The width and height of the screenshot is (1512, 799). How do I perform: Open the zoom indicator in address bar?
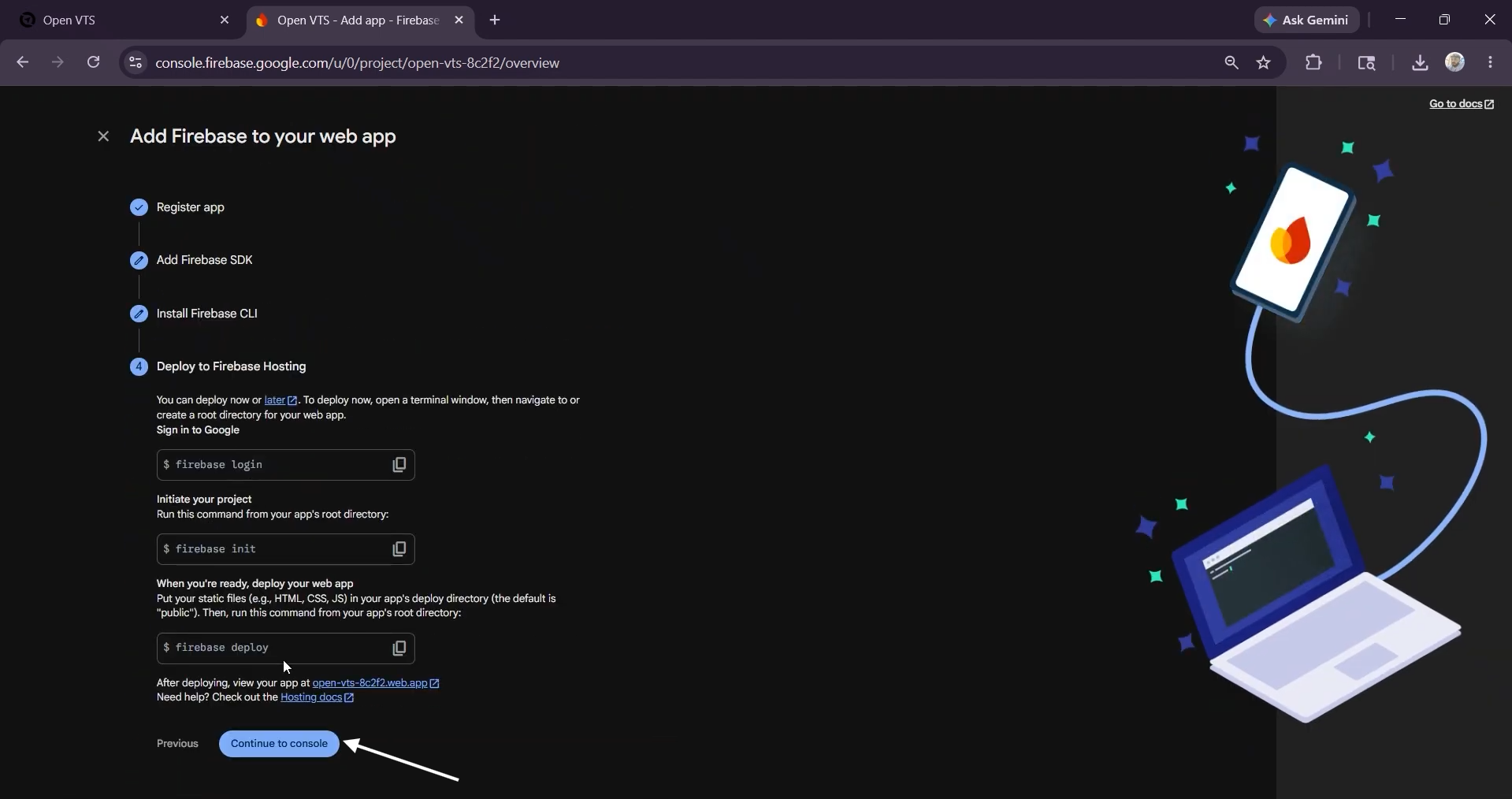pos(1232,62)
